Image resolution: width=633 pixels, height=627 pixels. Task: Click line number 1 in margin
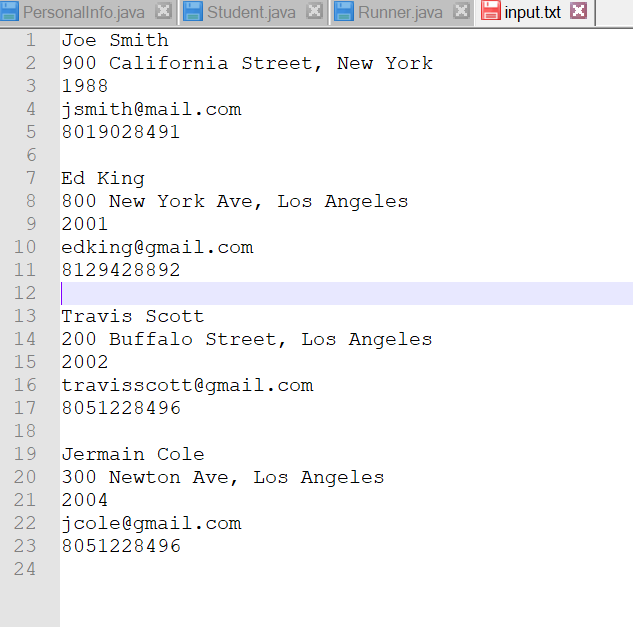[x=31, y=40]
